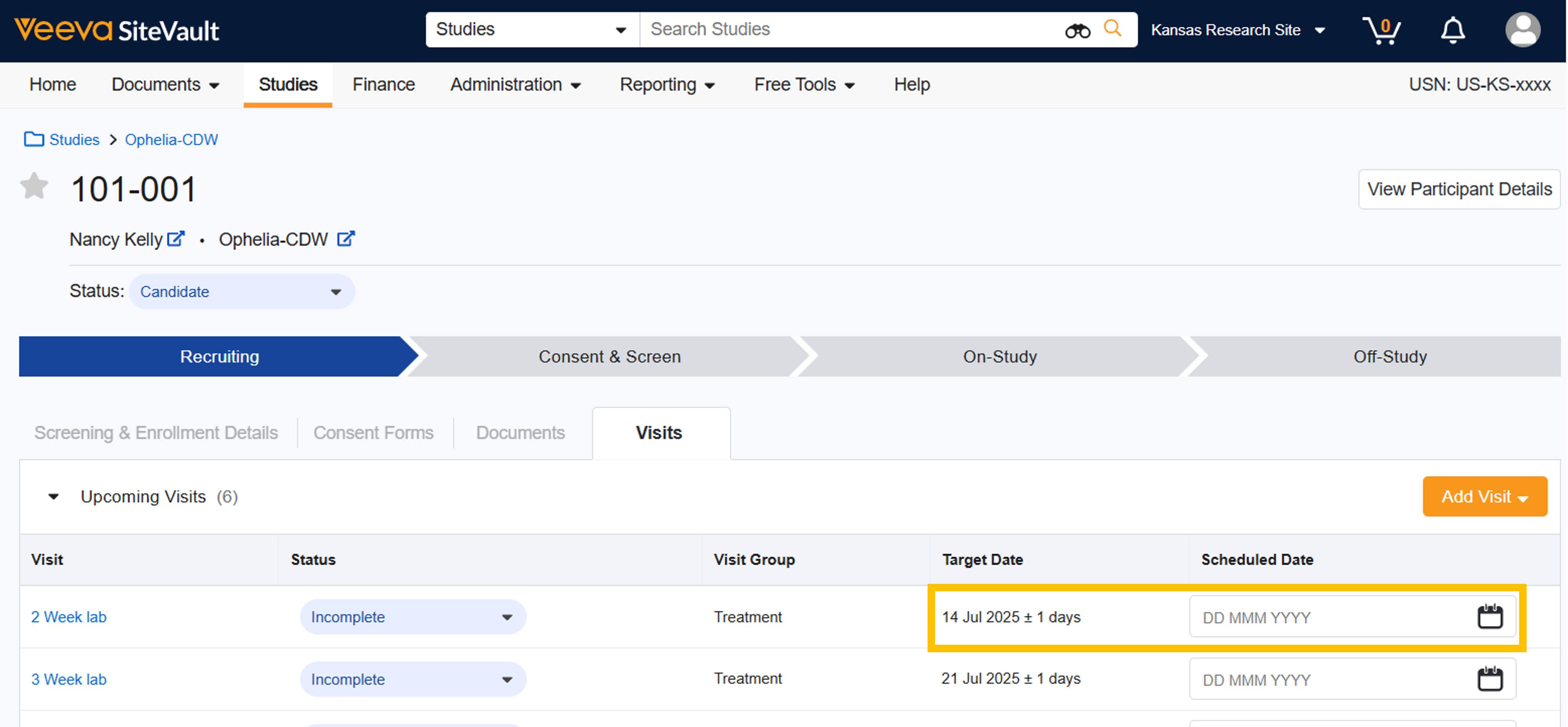
Task: Open the Kansas Research Site selector
Action: [x=1237, y=30]
